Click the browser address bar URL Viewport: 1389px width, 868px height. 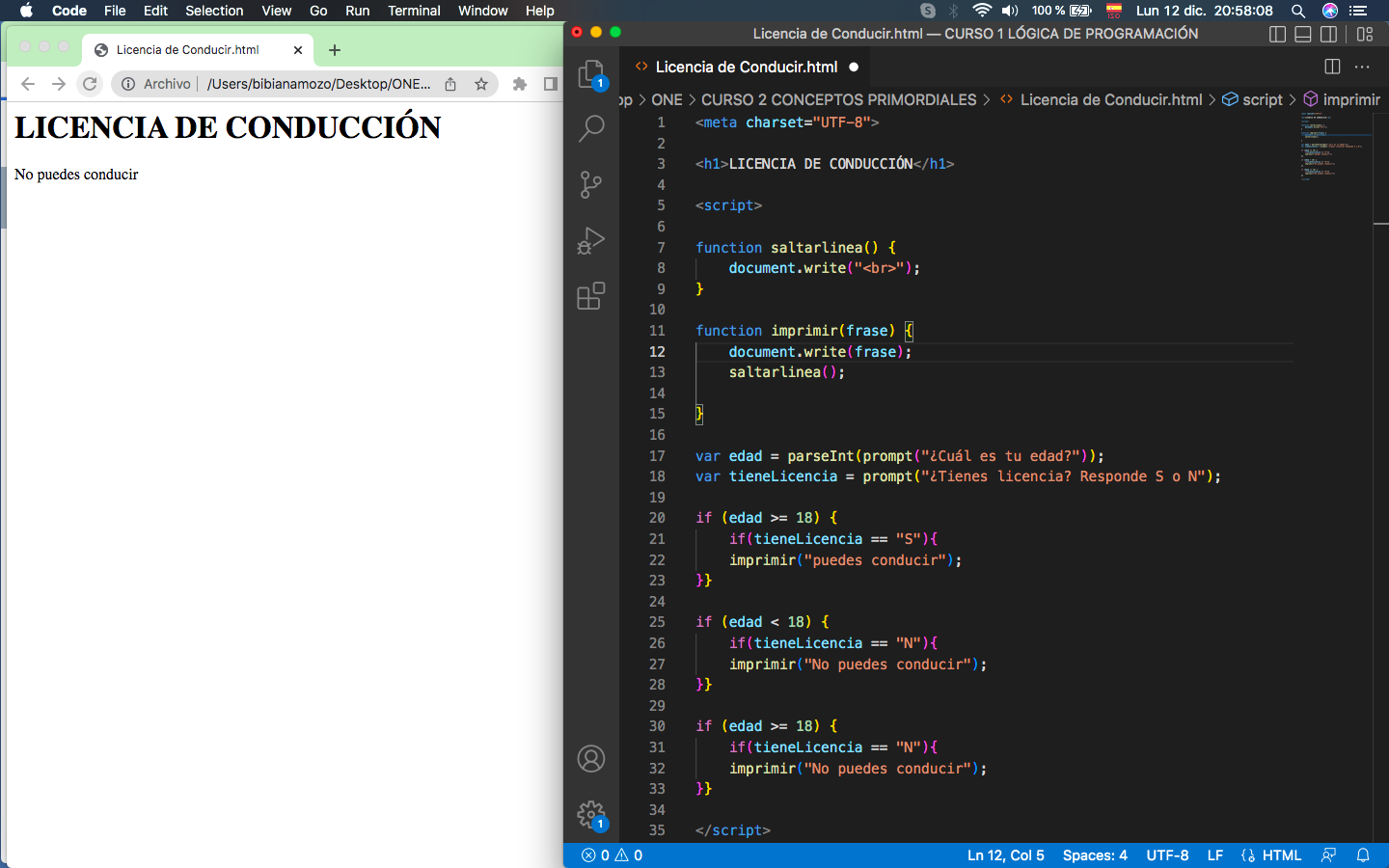click(x=318, y=84)
